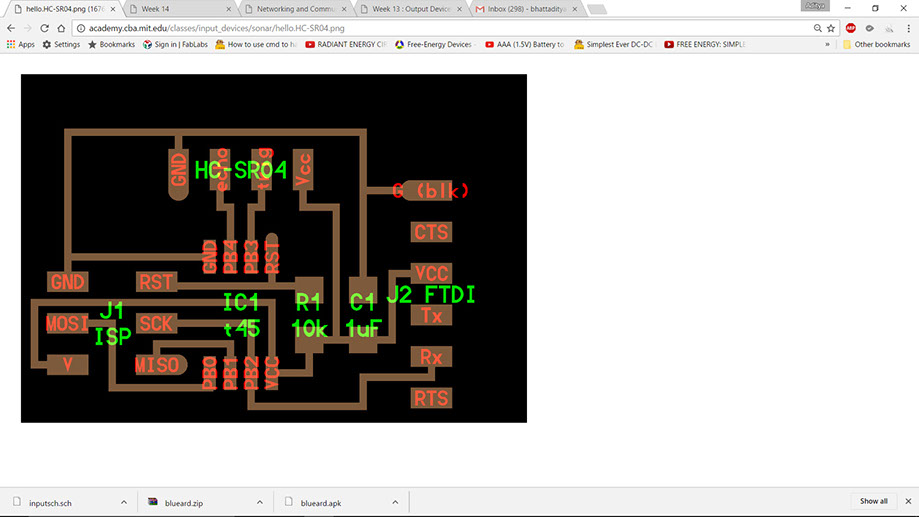
Task: Close the Gmail Inbox tab
Action: point(575,9)
